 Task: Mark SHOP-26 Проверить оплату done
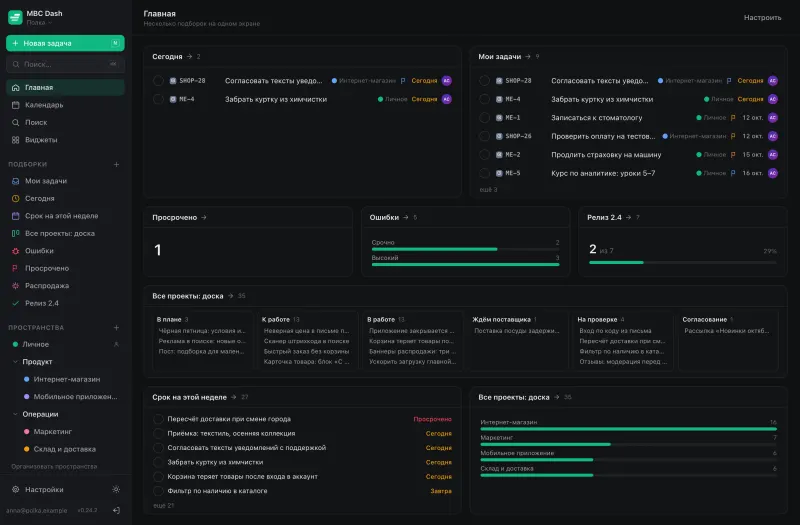click(x=484, y=136)
